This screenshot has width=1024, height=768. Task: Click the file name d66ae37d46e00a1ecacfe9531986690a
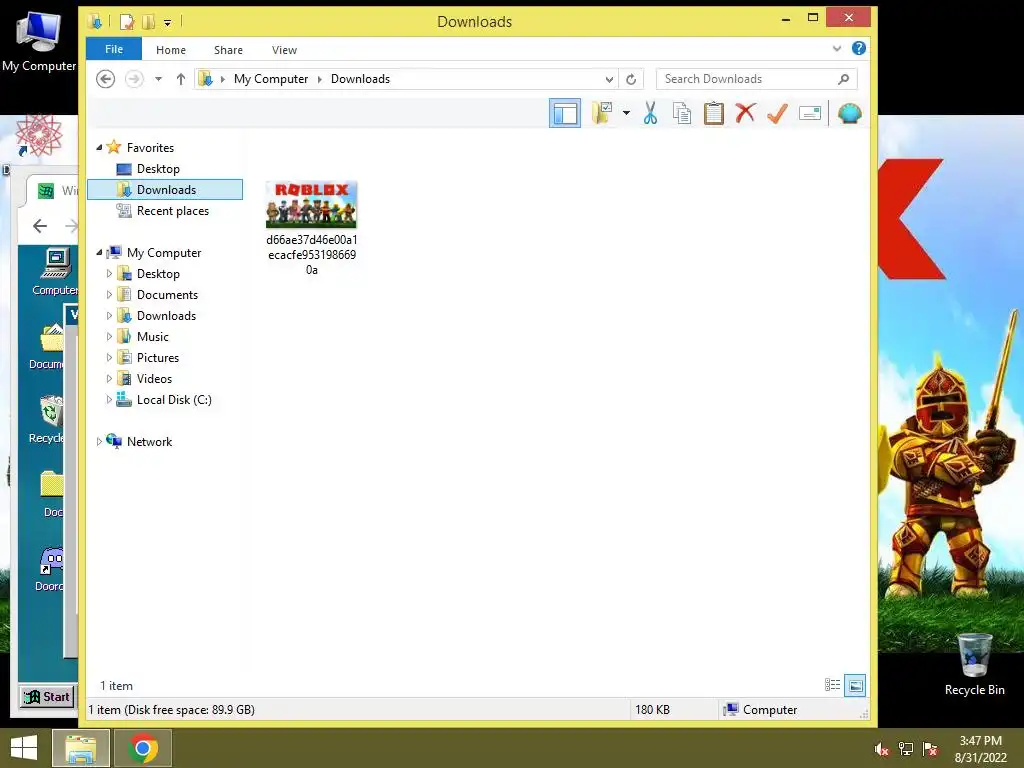(x=312, y=255)
